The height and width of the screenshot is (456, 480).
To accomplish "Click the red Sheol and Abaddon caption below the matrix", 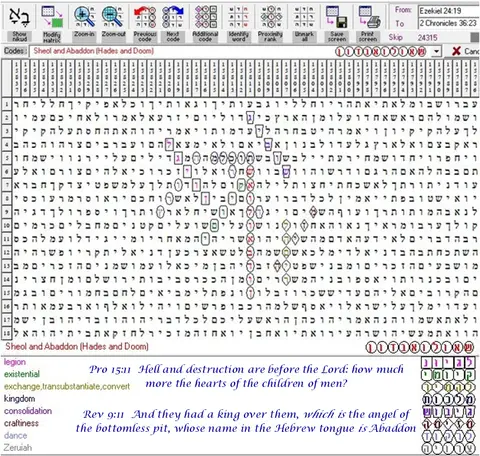I will pos(77,347).
